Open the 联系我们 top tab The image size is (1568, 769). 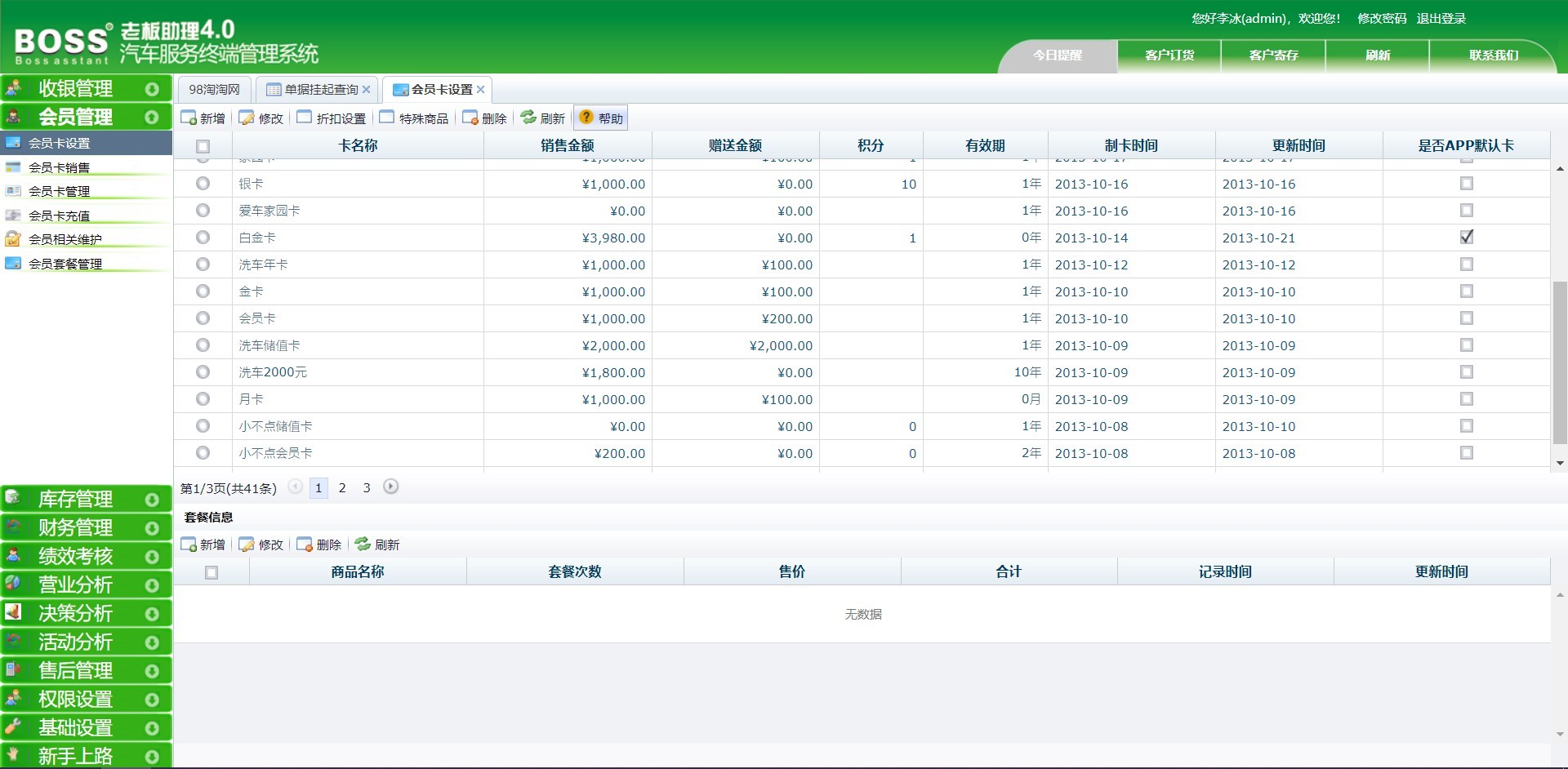pyautogui.click(x=1494, y=56)
